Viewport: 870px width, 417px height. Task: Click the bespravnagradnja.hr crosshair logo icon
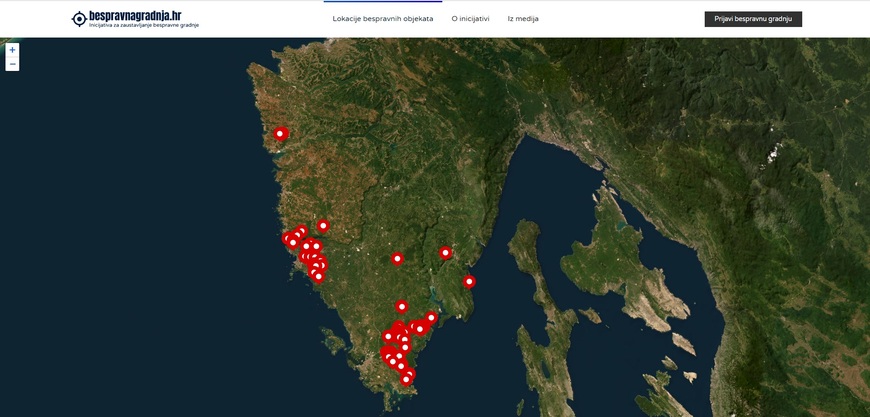coord(79,19)
